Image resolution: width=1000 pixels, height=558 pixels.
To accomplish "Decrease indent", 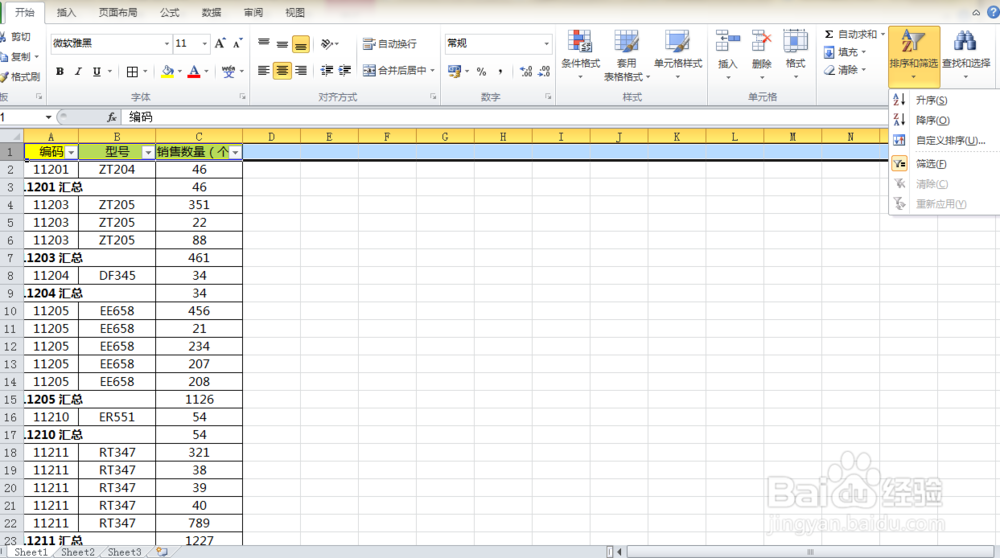I will tap(327, 70).
